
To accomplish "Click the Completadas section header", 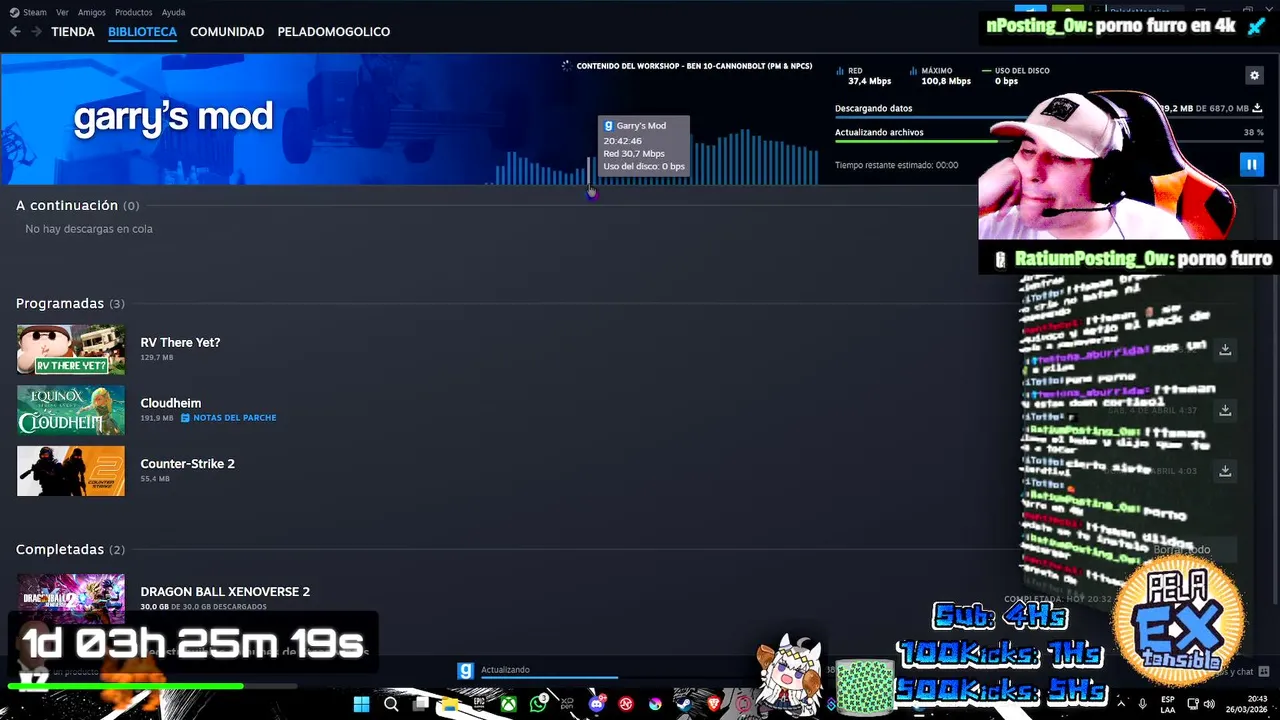I will point(70,549).
